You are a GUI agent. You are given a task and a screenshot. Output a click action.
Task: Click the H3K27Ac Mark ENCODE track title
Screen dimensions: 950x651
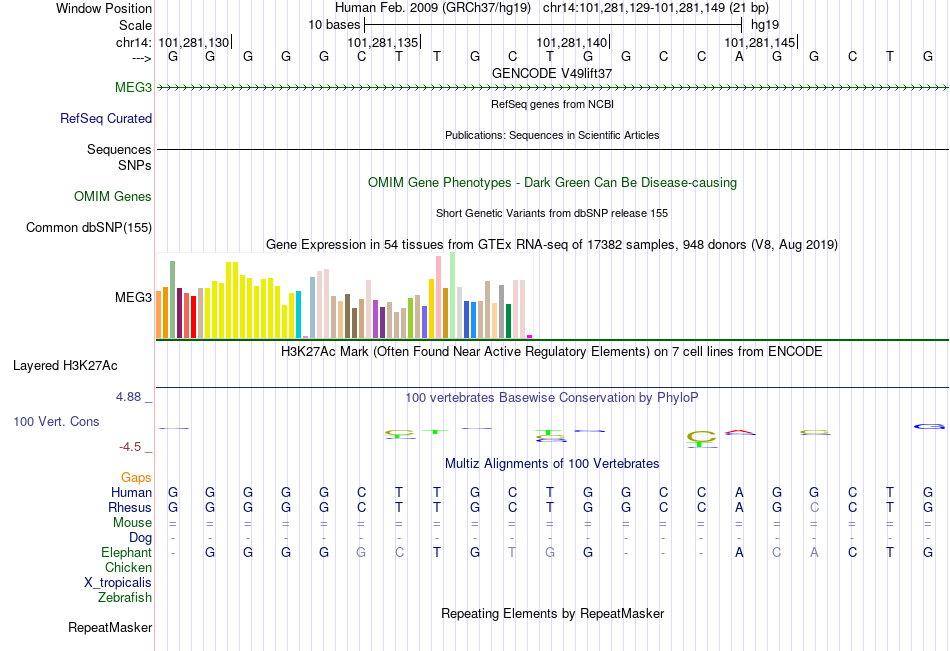coord(552,352)
